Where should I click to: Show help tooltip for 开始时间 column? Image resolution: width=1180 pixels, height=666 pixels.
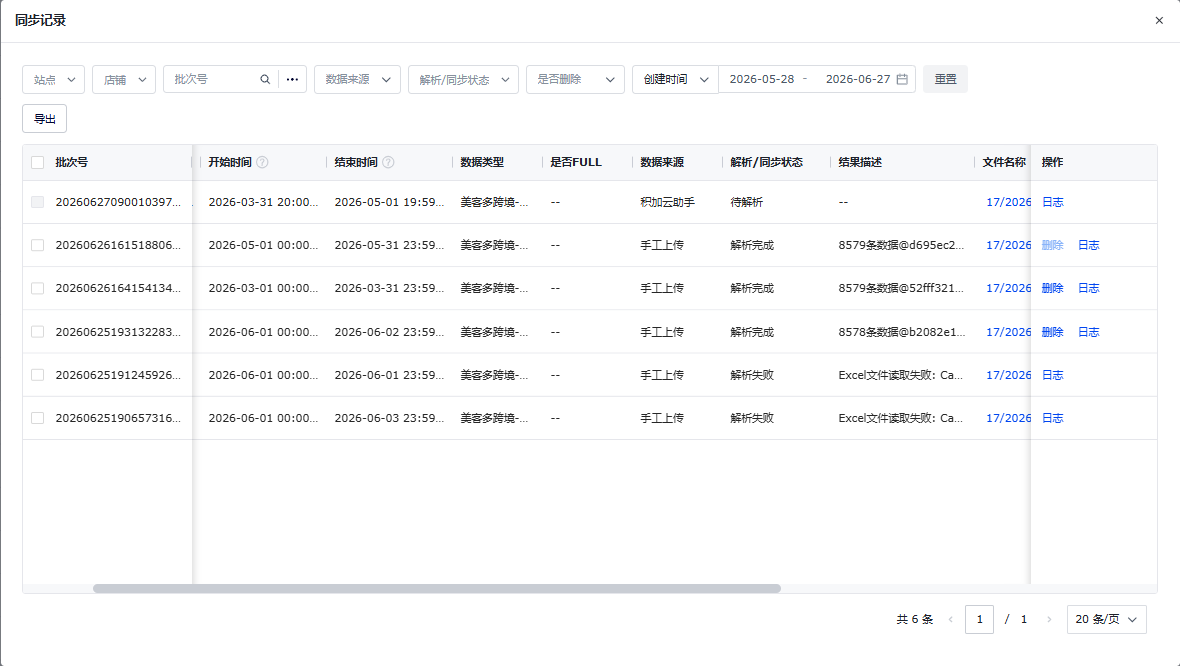click(x=262, y=163)
